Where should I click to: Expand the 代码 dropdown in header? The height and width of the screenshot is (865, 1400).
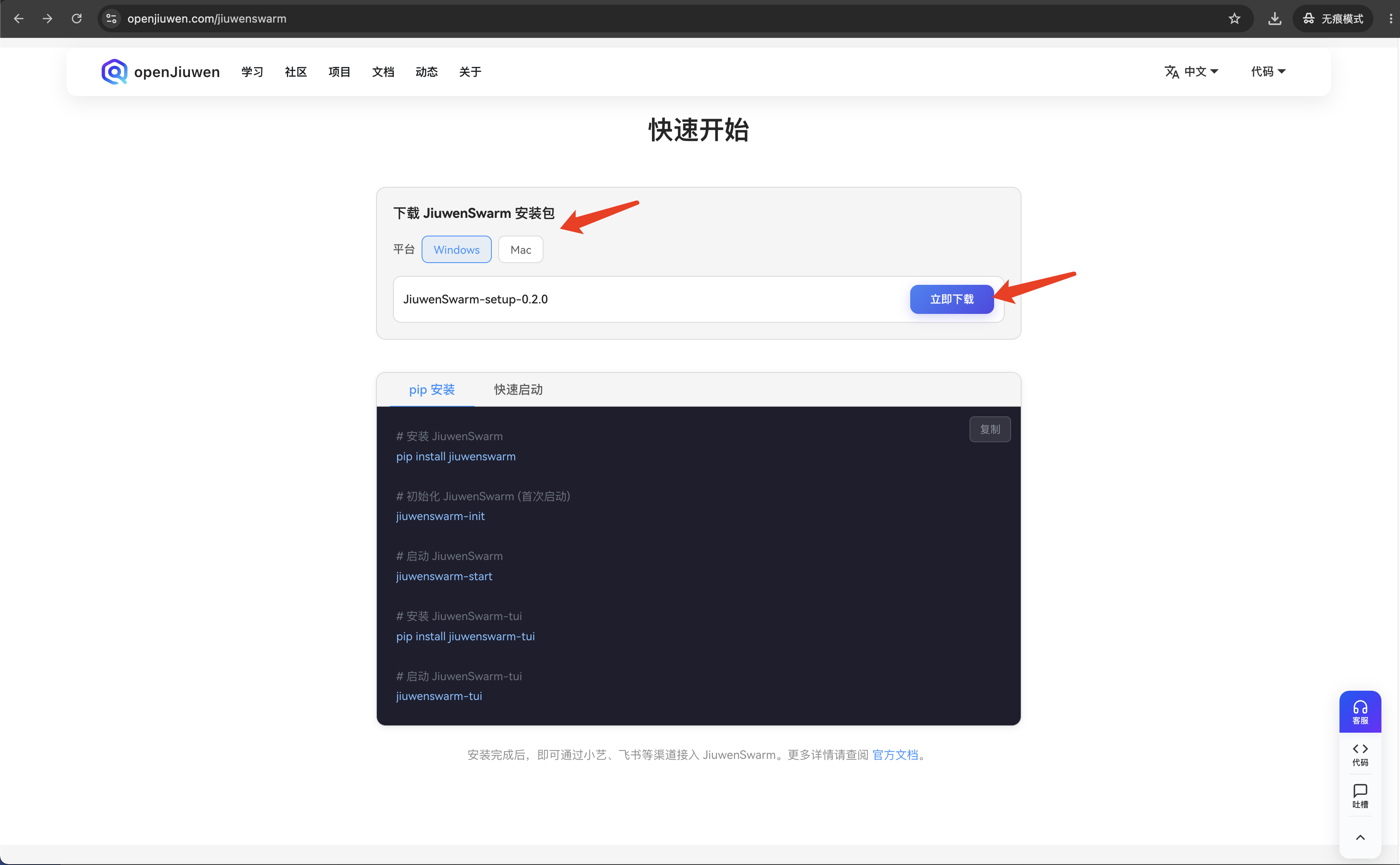1268,71
